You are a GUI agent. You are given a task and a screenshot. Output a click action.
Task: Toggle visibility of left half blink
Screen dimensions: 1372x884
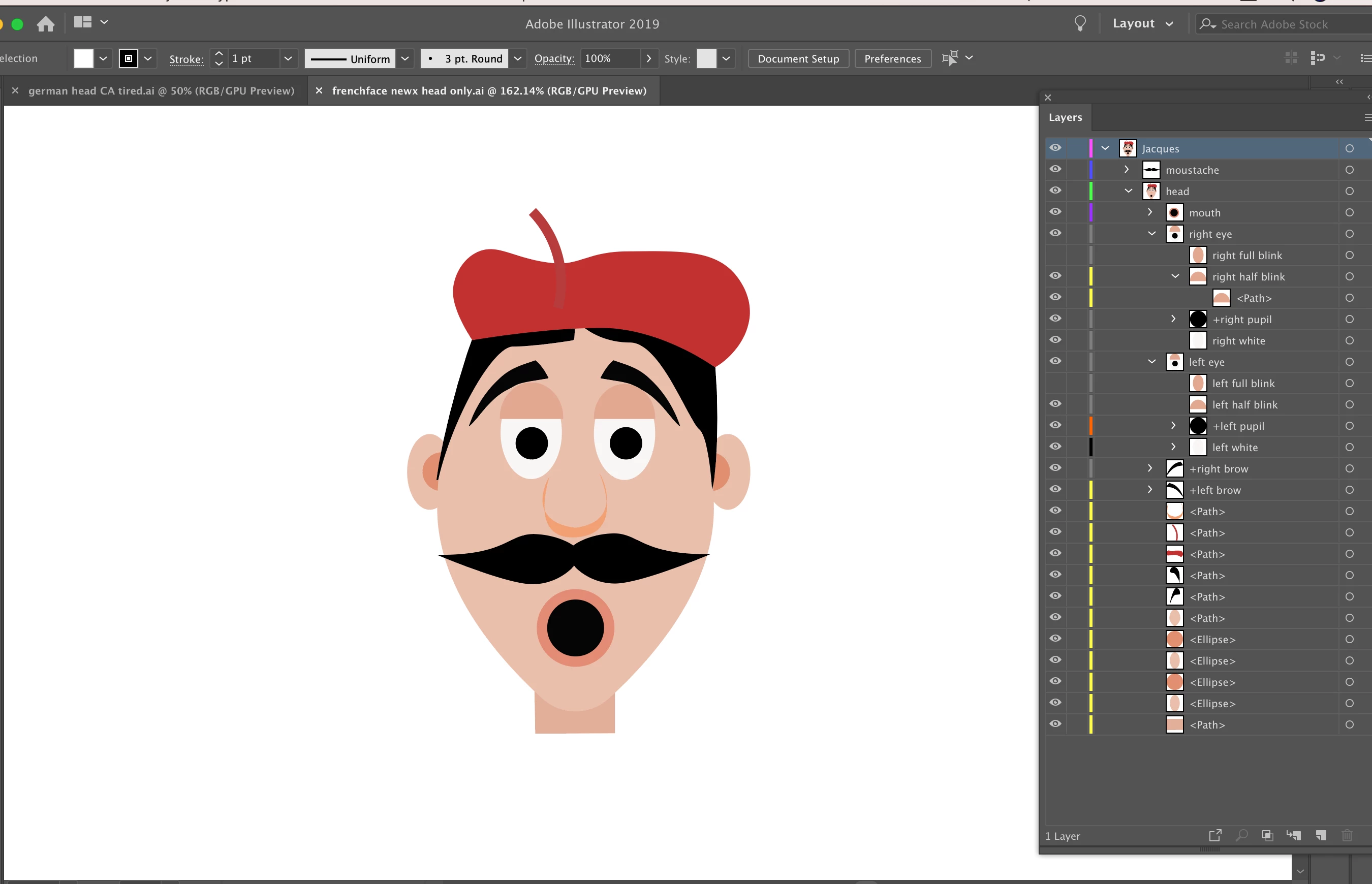pyautogui.click(x=1055, y=404)
